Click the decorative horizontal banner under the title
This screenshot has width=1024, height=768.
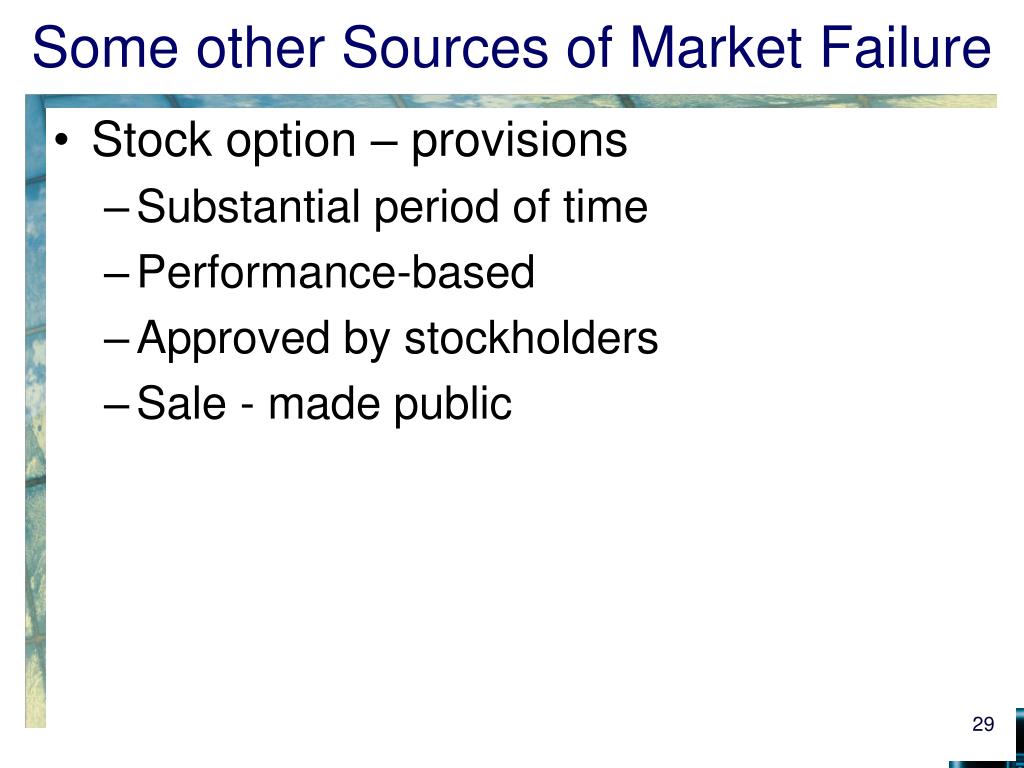(511, 101)
